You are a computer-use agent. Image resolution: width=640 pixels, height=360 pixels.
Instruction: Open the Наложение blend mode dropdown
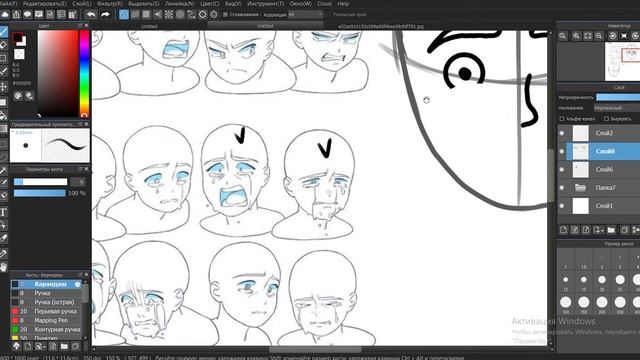coord(617,108)
